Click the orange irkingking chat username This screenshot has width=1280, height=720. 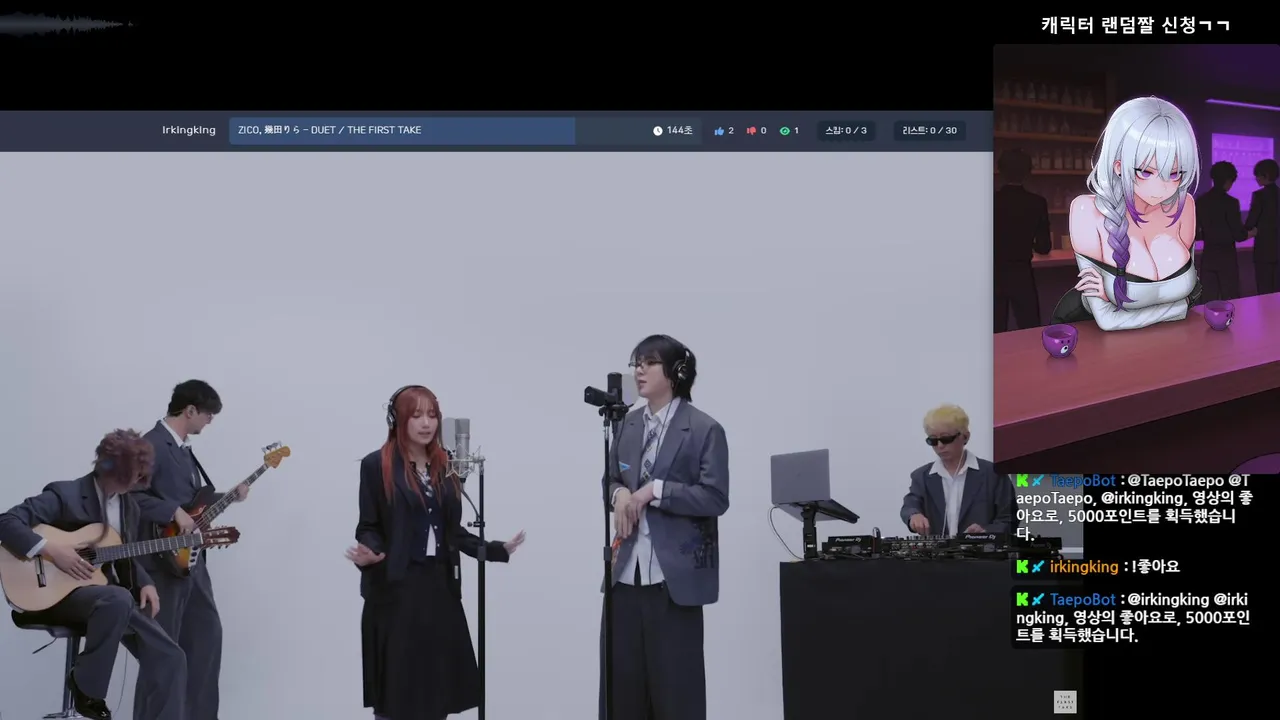click(1084, 567)
